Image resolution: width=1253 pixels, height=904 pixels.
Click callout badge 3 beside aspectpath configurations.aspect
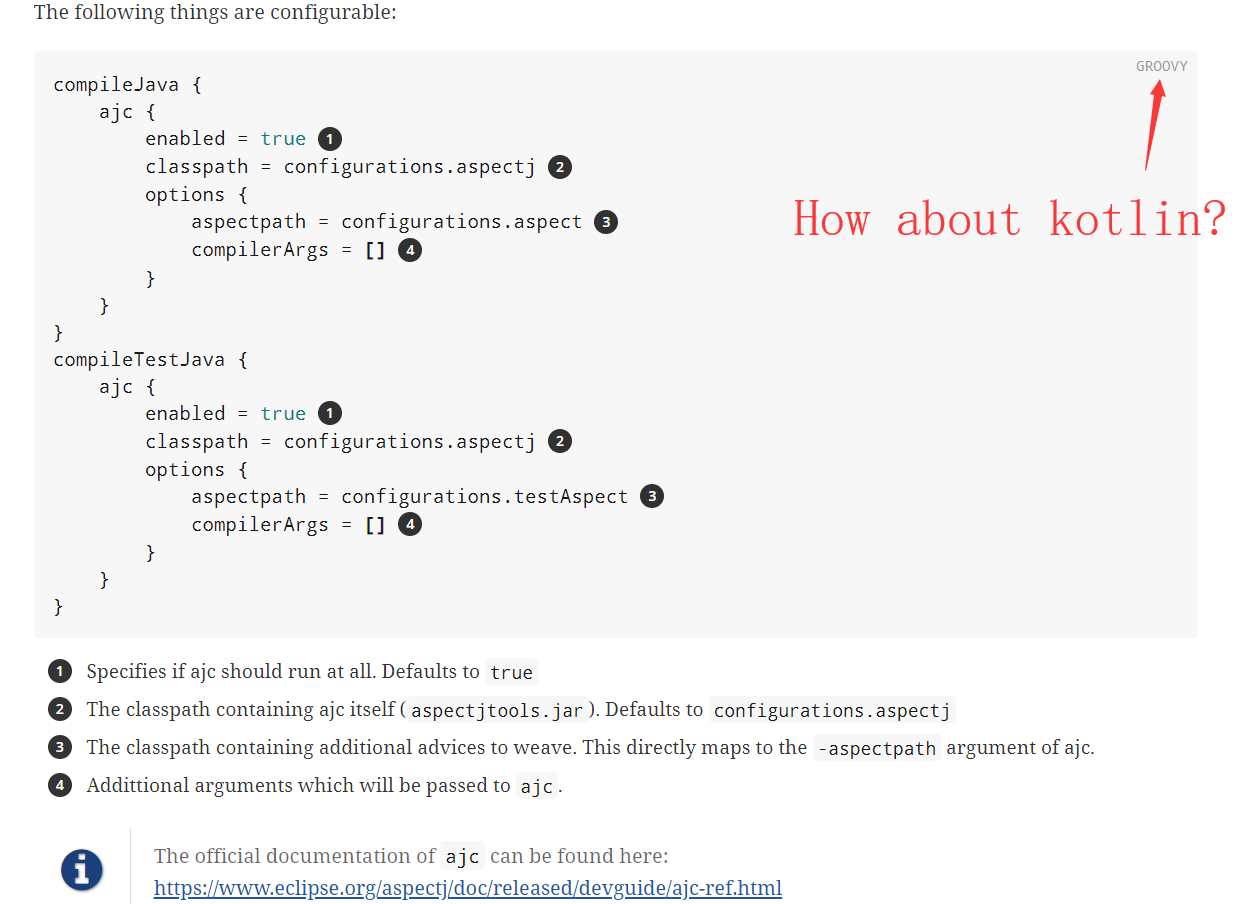(606, 221)
